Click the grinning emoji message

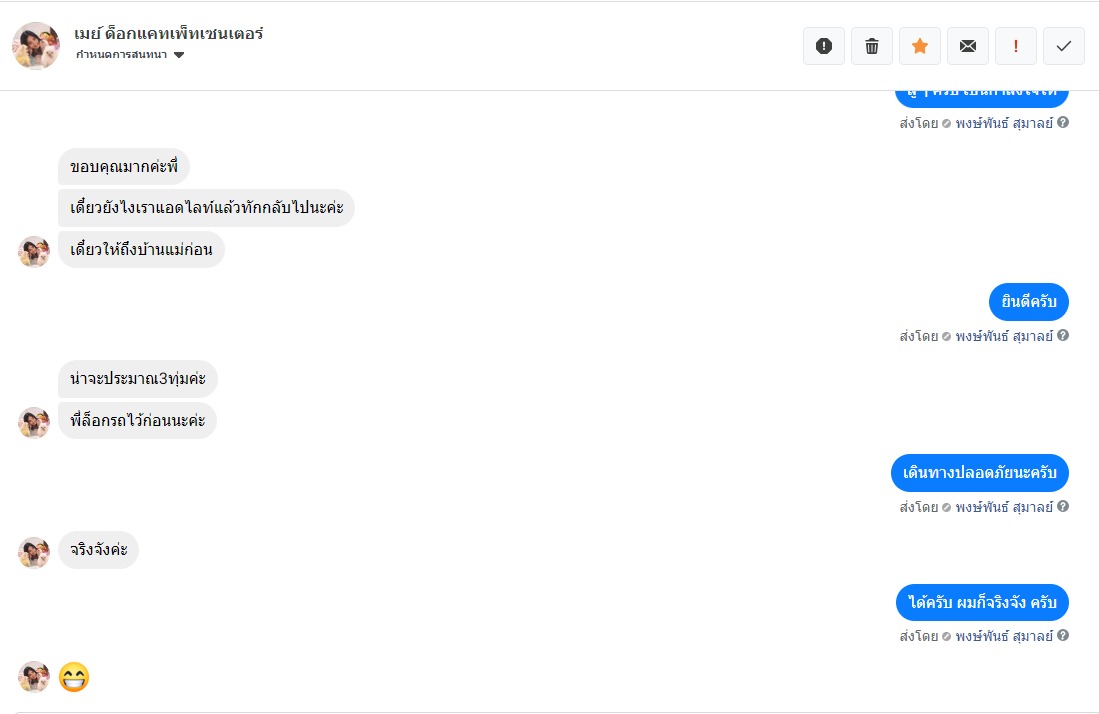[x=74, y=677]
